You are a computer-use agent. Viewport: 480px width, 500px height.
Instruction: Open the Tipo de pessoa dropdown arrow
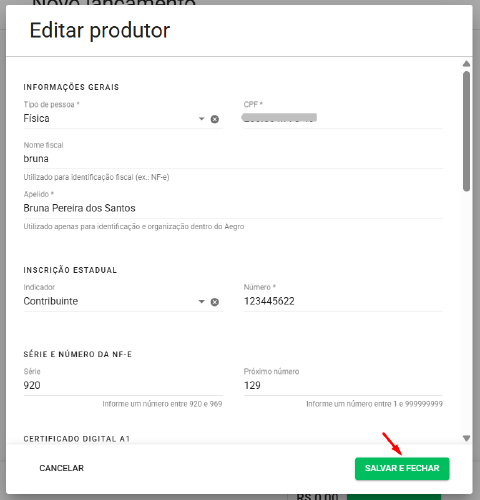coord(201,119)
